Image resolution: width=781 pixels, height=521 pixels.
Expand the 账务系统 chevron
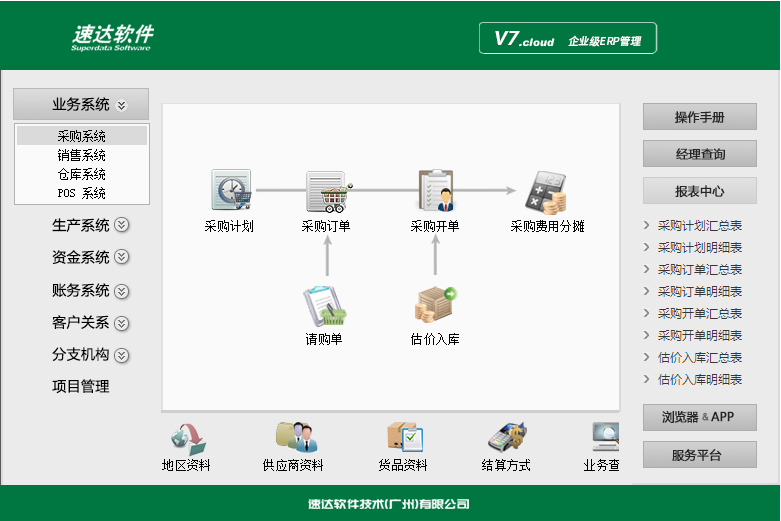coord(122,291)
